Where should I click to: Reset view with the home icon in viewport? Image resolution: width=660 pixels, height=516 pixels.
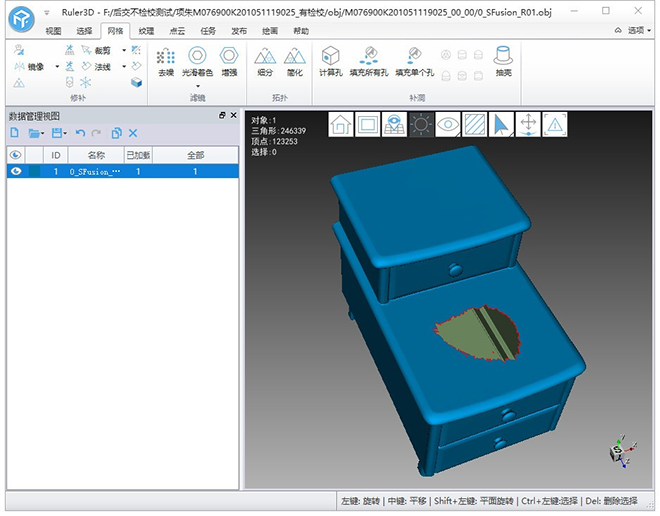pyautogui.click(x=341, y=125)
